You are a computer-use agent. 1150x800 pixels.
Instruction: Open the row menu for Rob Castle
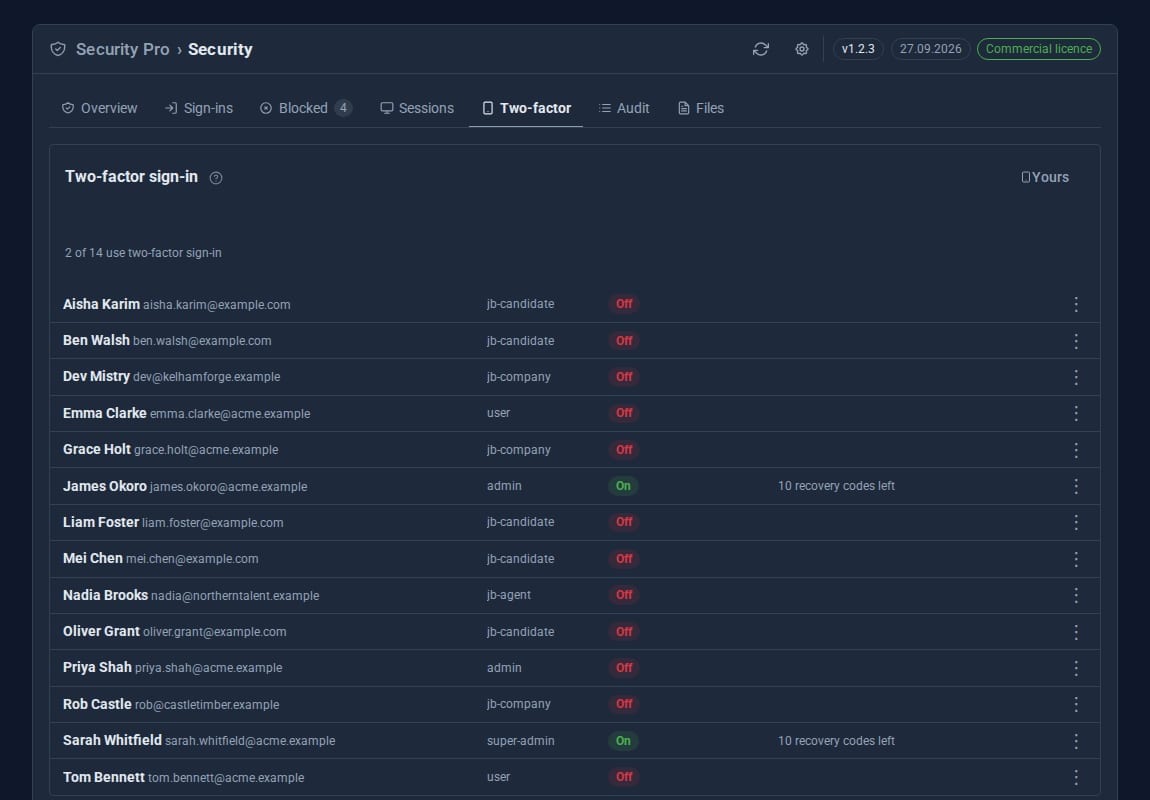click(x=1076, y=705)
